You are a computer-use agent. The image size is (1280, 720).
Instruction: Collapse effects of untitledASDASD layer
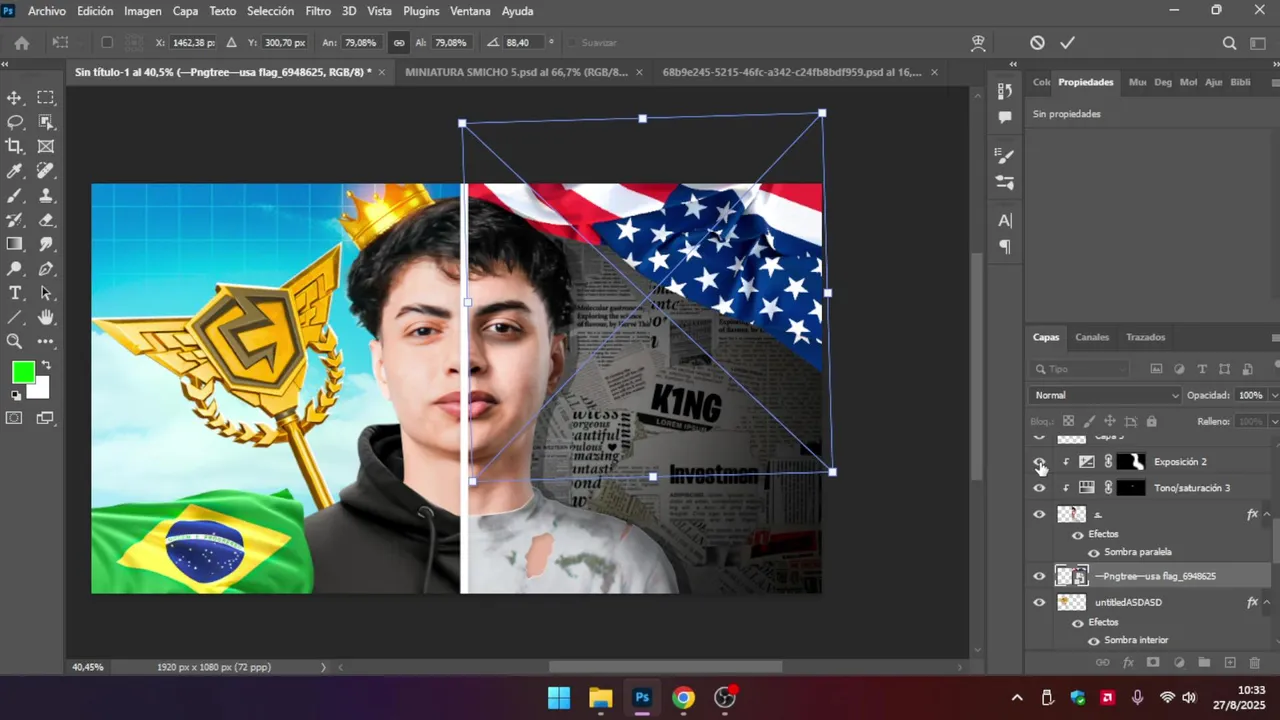[x=1267, y=602]
